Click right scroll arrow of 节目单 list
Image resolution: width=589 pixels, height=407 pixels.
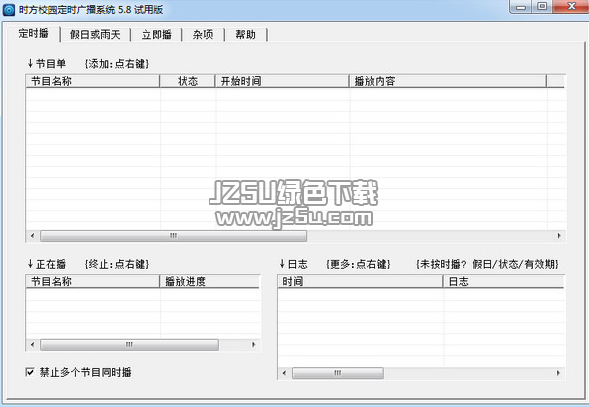559,236
